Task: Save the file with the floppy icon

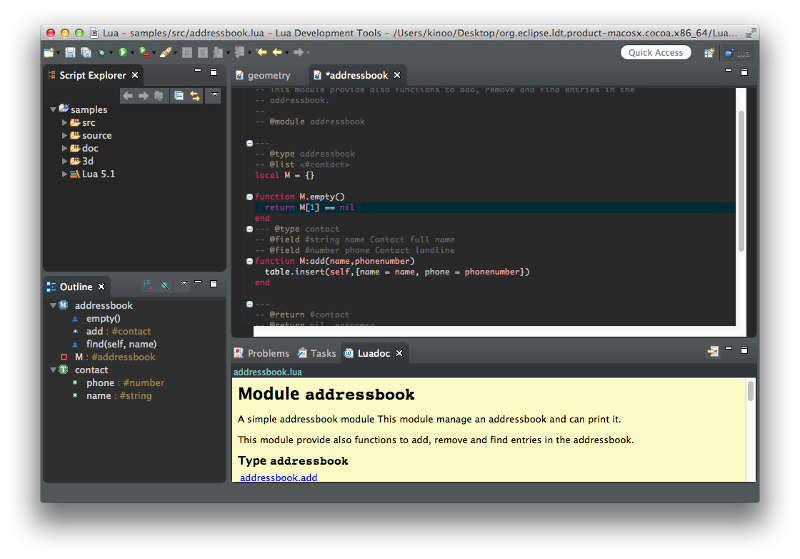Action: (70, 53)
